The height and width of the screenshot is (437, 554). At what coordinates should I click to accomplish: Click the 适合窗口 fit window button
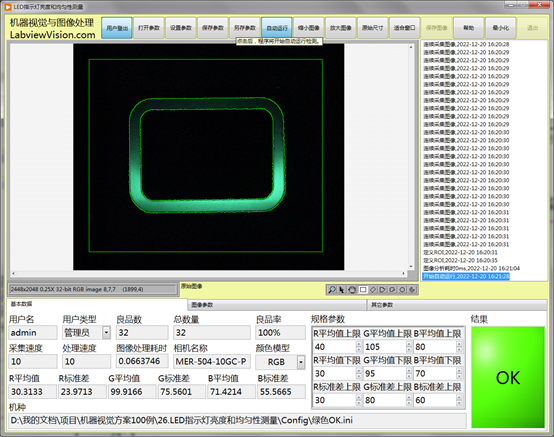pos(405,28)
